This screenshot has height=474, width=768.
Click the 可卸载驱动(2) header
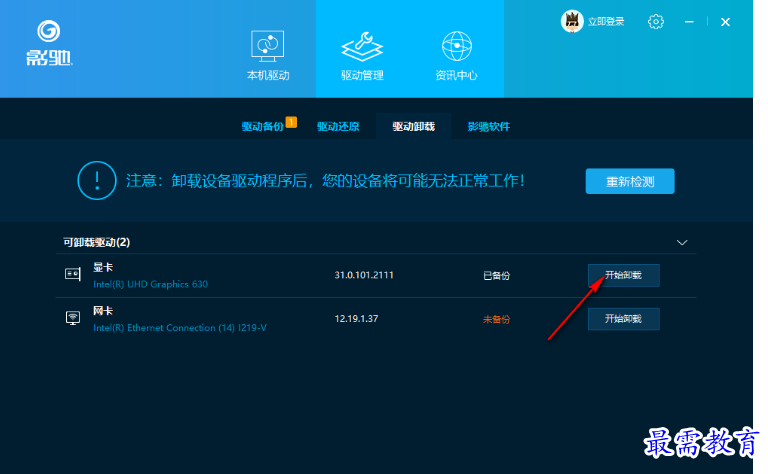(x=96, y=242)
